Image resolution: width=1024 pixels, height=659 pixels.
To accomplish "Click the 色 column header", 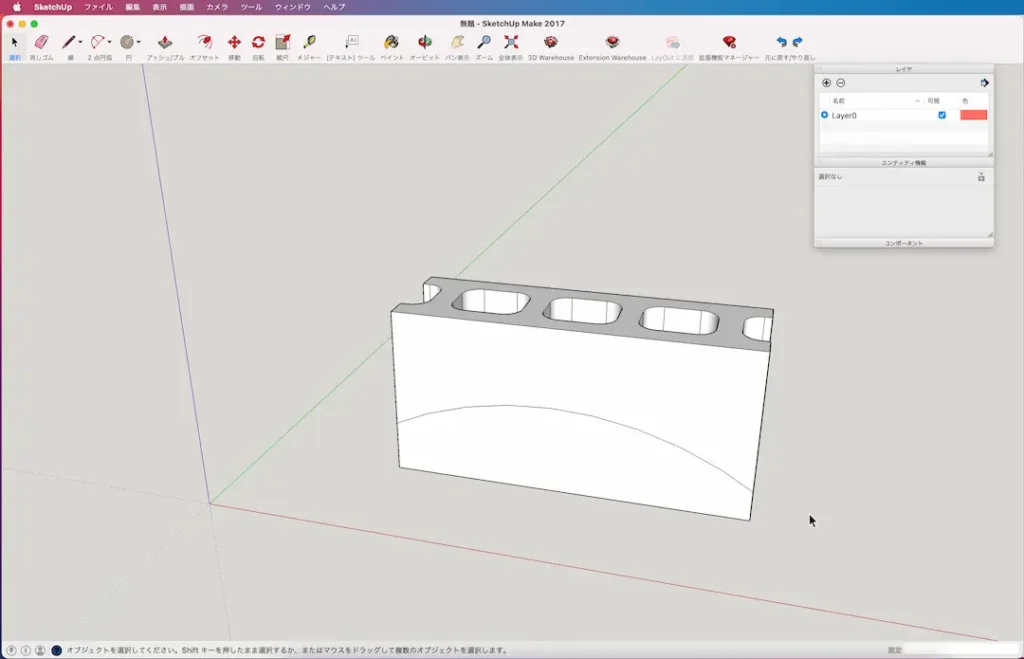I will point(965,101).
